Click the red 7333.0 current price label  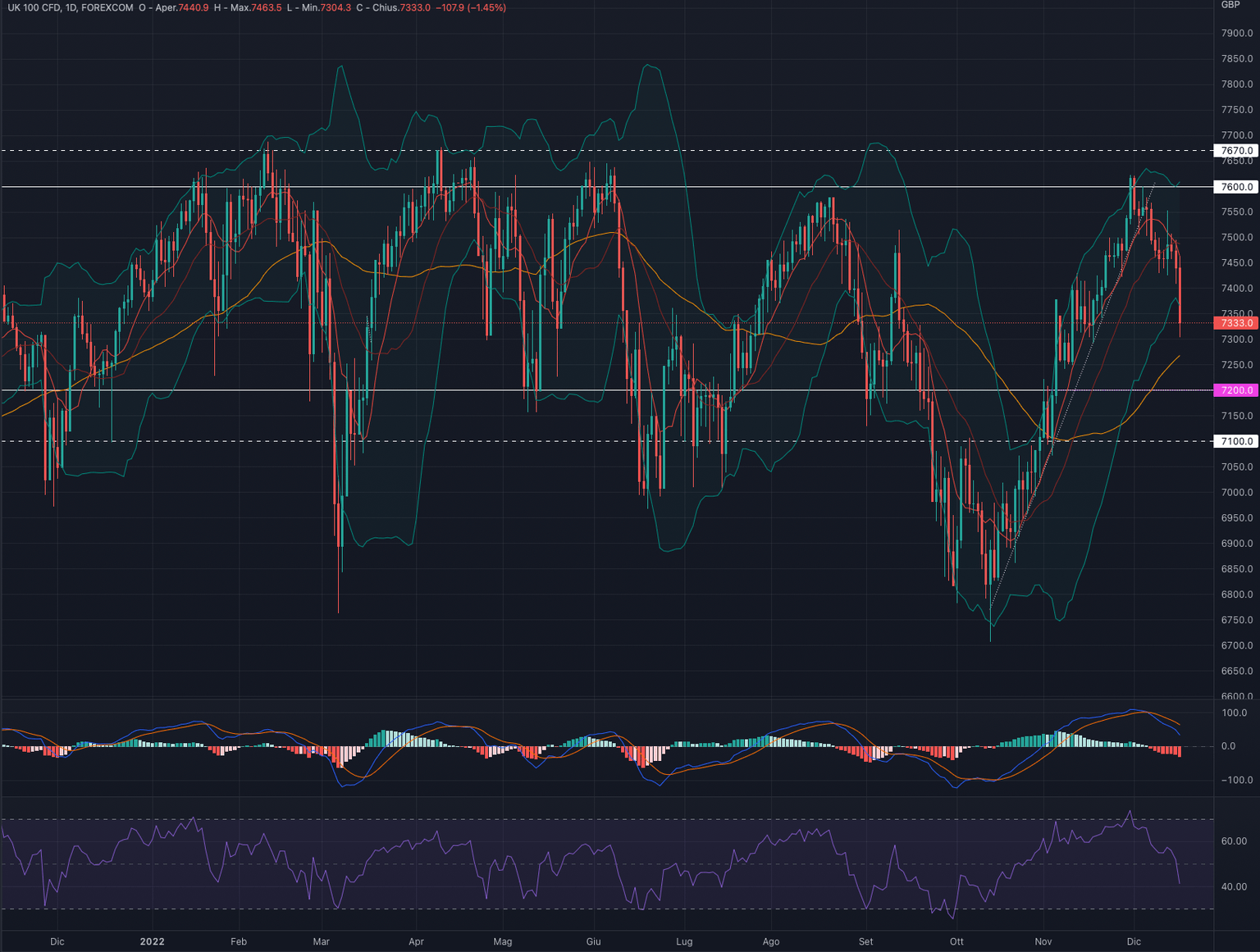tap(1235, 323)
